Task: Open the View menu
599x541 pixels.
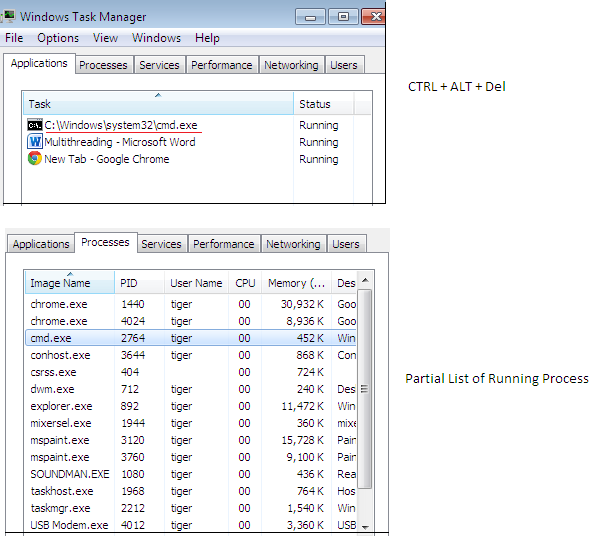Action: (x=105, y=38)
